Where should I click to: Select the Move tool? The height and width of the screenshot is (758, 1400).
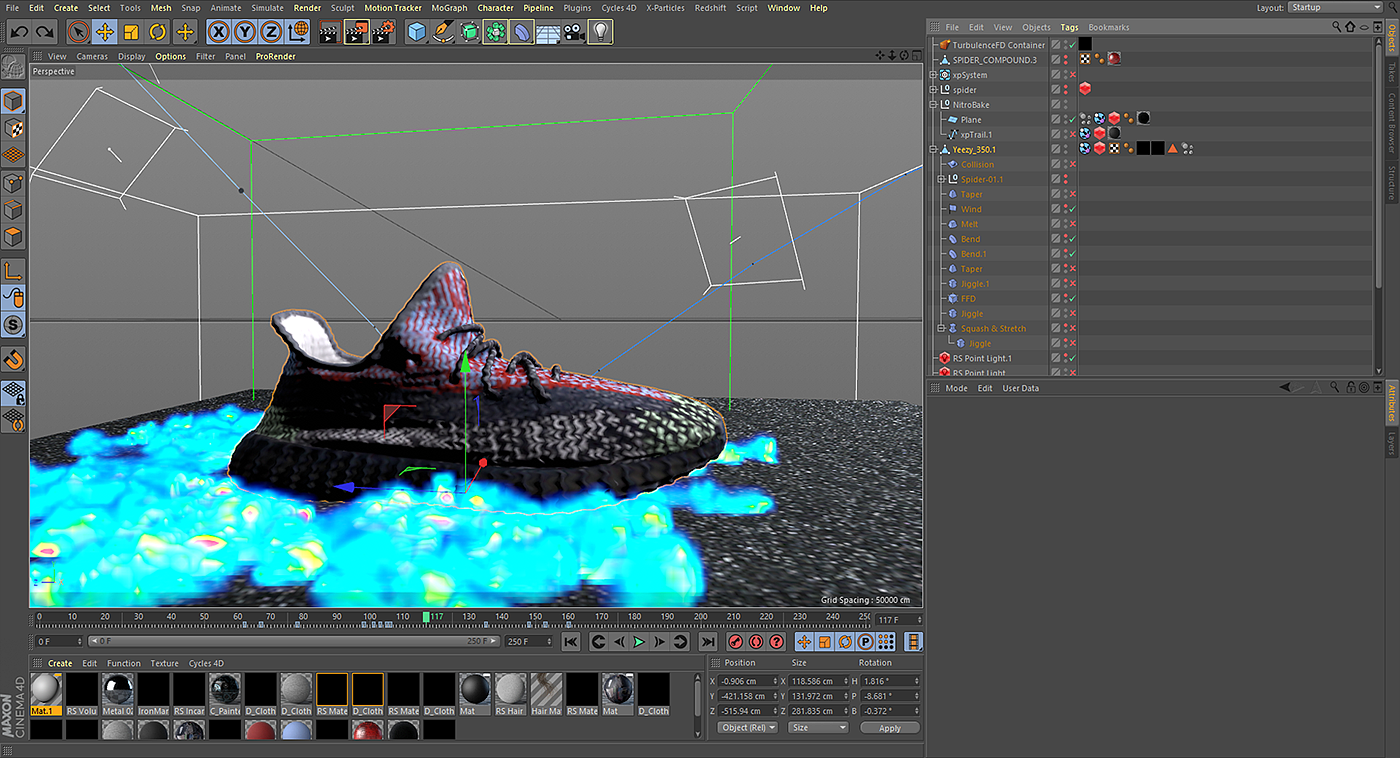tap(105, 32)
